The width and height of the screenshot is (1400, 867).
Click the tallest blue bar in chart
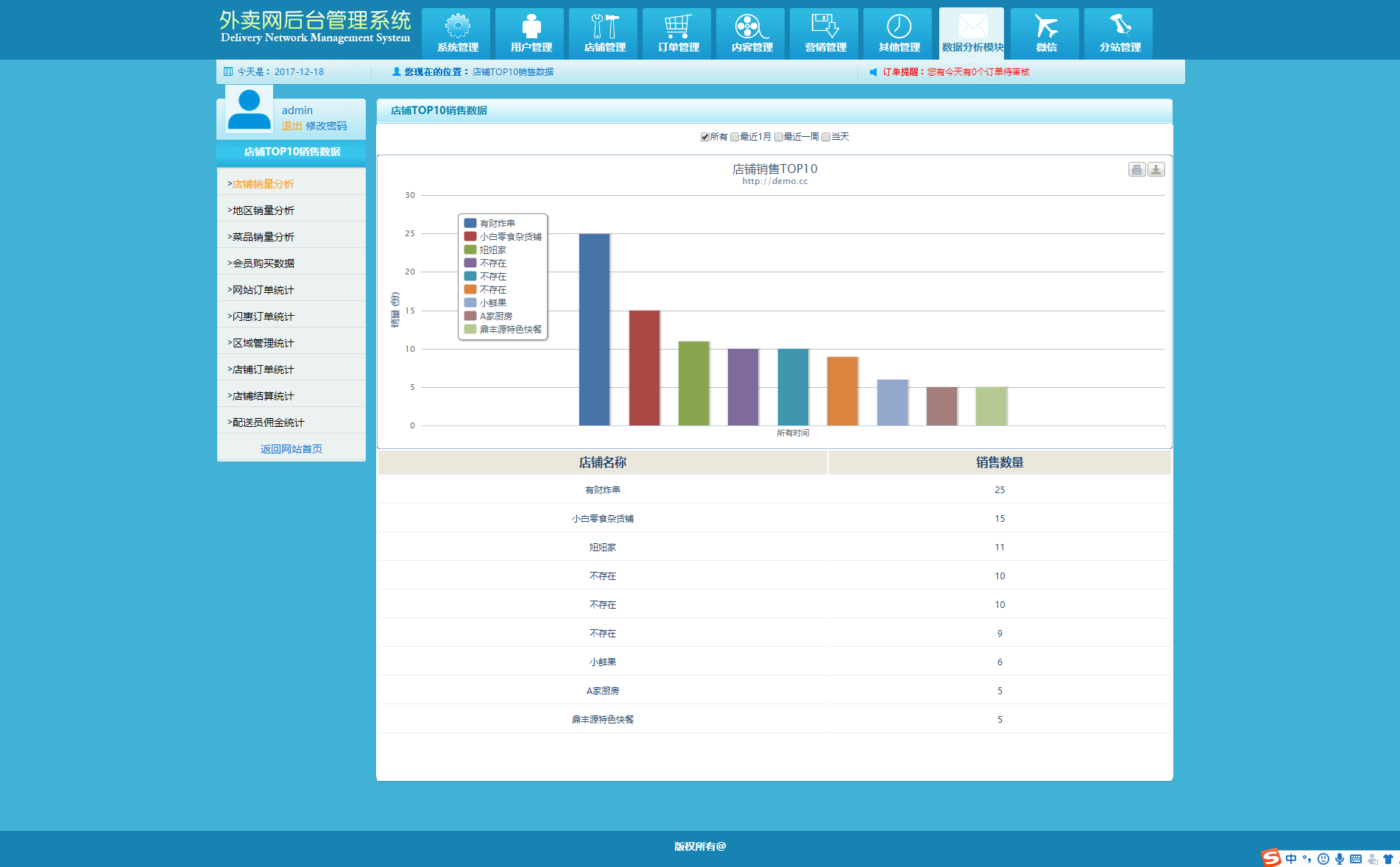click(x=594, y=329)
